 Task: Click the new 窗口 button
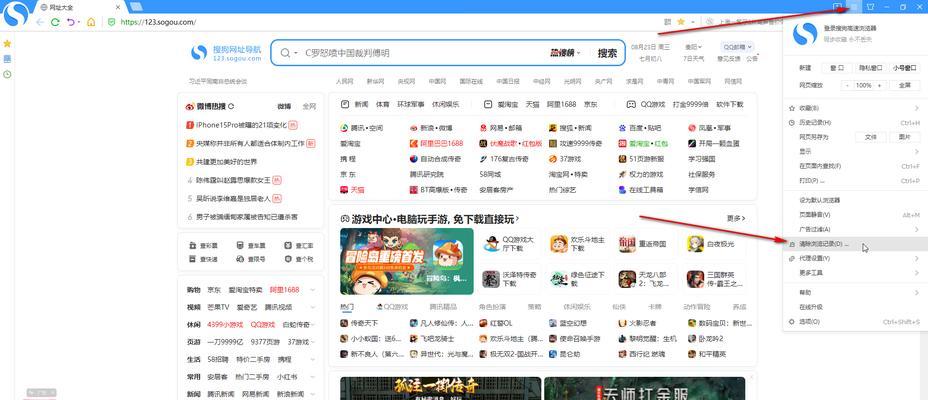coord(837,68)
